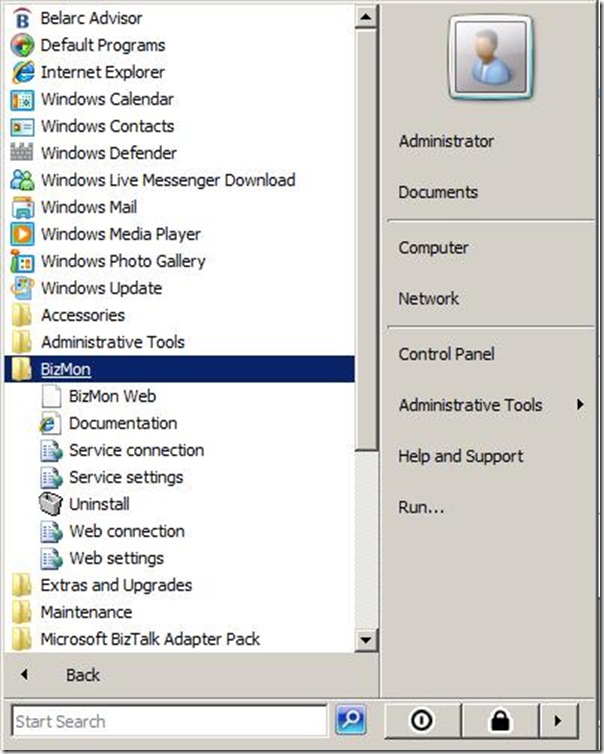
Task: Open Administrative Tools submenu arrow on the right
Action: 580,404
